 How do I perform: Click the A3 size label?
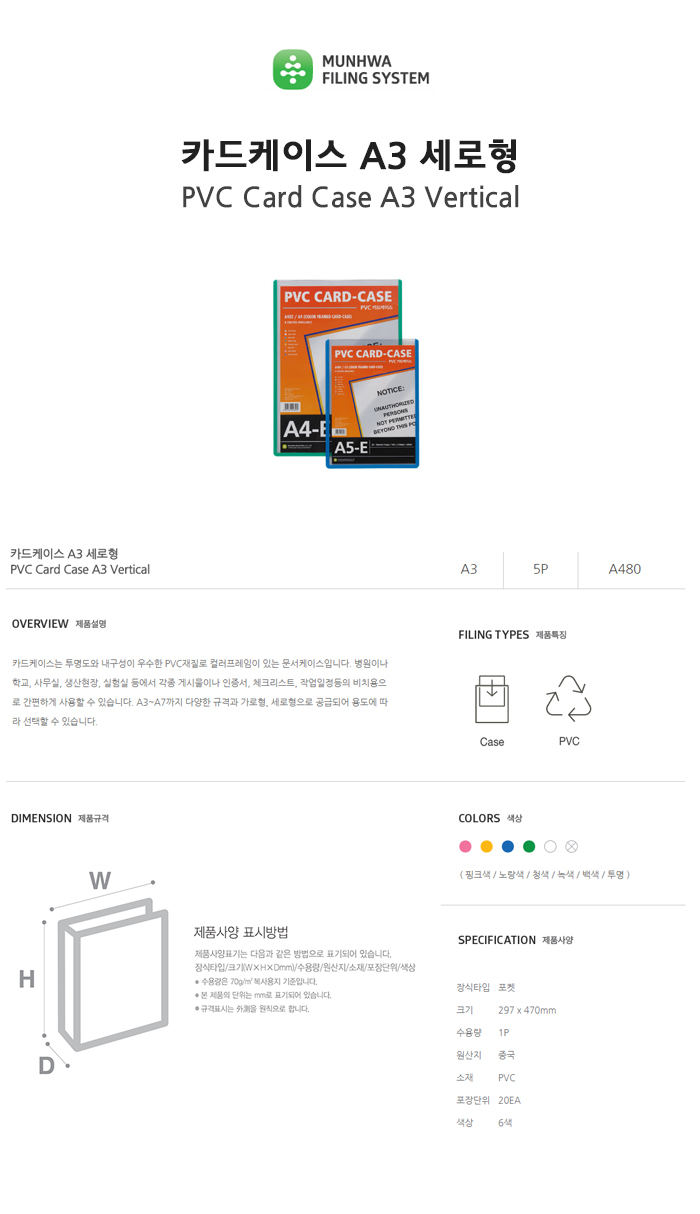pos(469,569)
